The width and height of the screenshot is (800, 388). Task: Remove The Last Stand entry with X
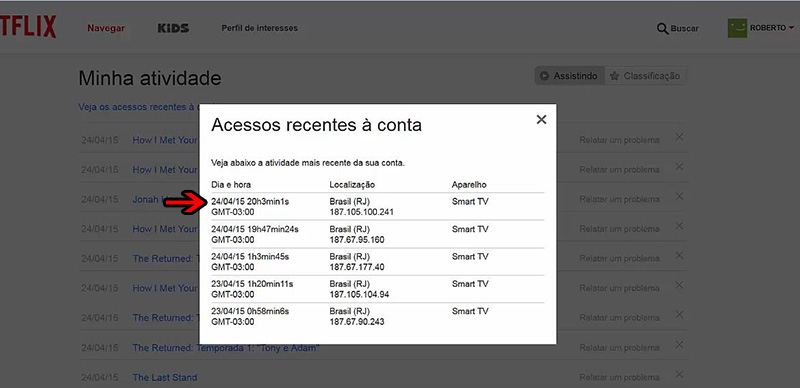coord(679,374)
